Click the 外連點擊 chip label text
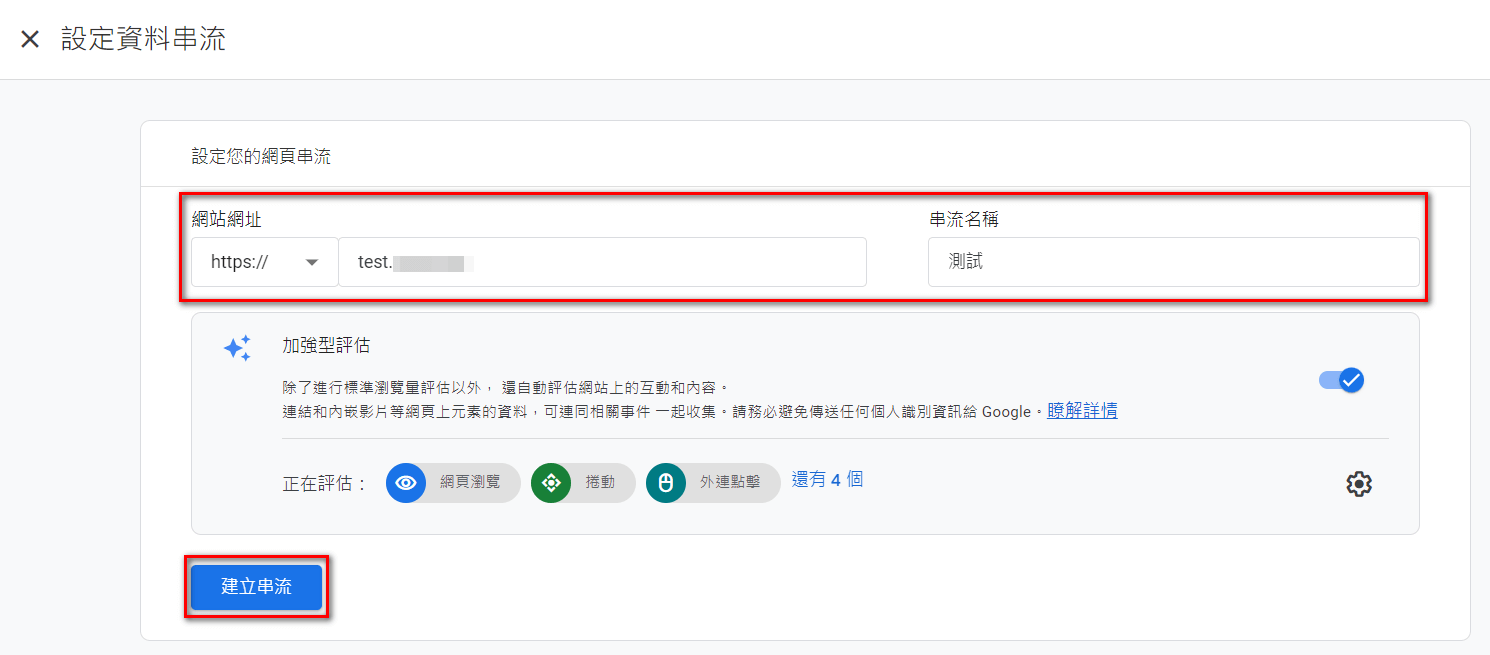This screenshot has width=1490, height=655. coord(730,483)
